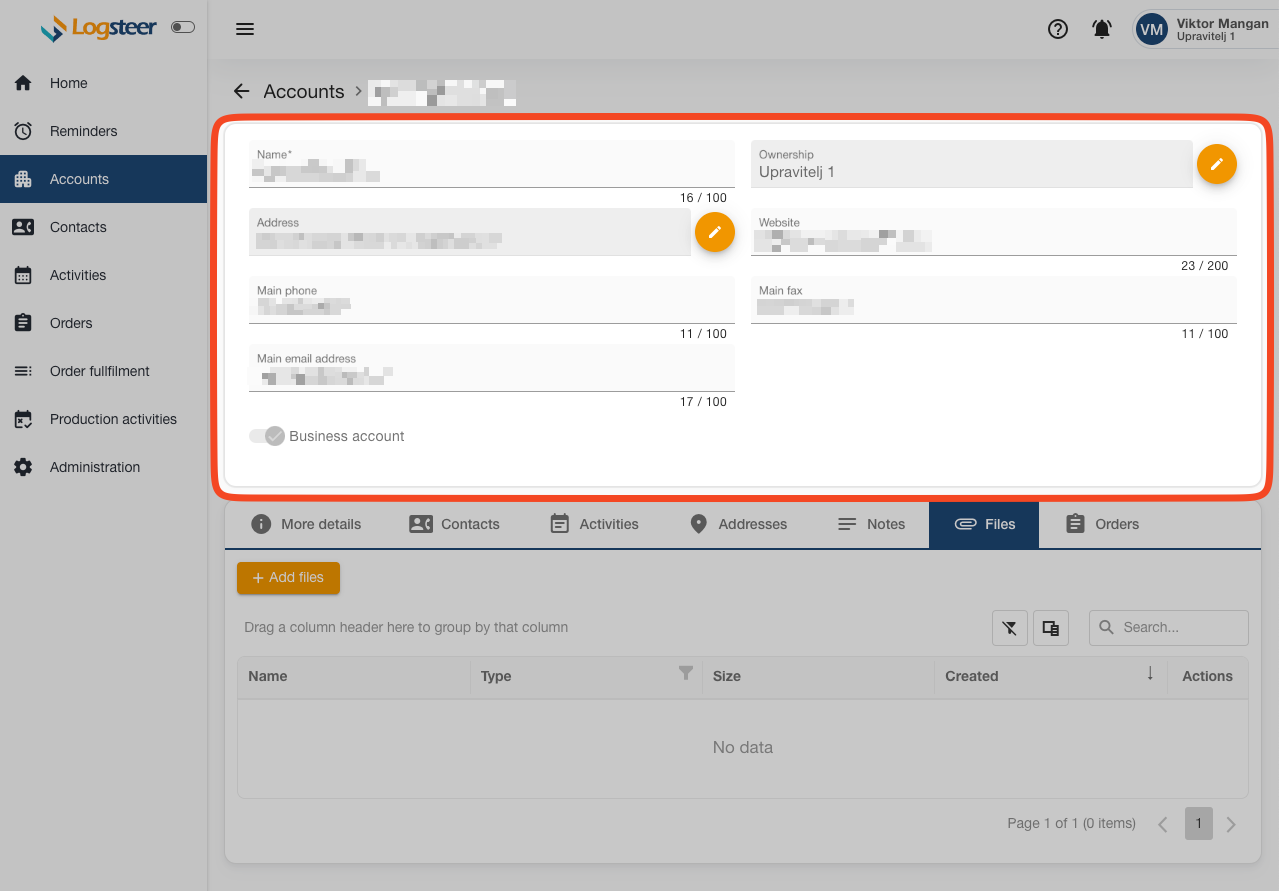Go to Reminders in the sidebar
1279x891 pixels.
tap(83, 131)
